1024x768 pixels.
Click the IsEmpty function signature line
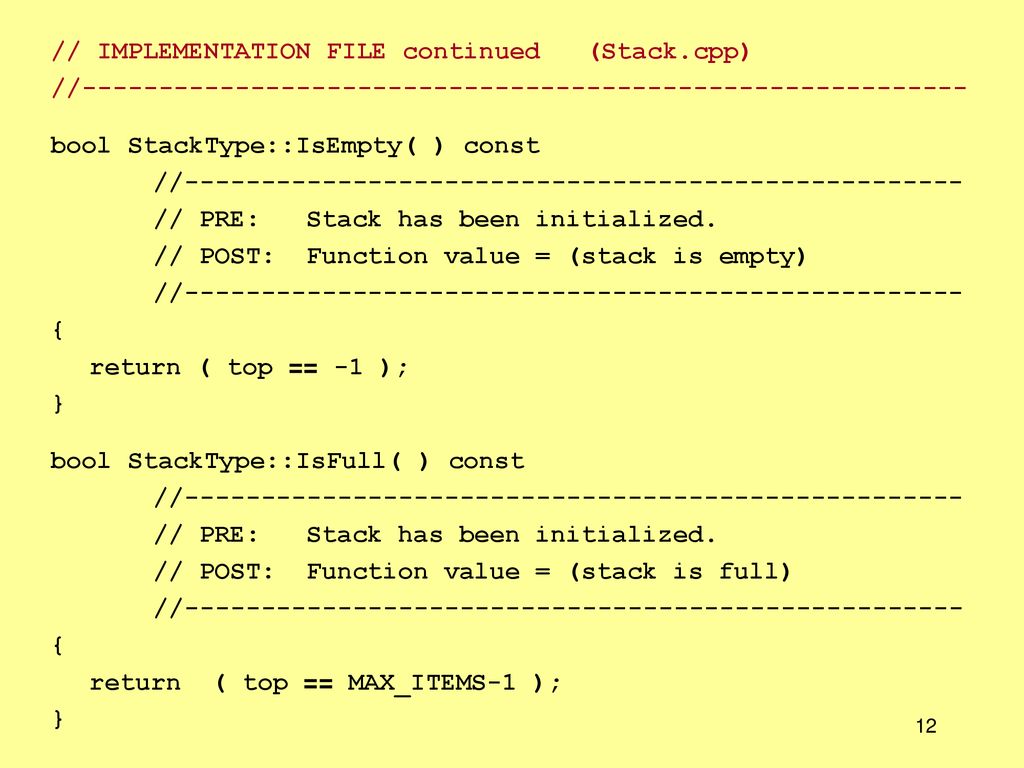295,146
